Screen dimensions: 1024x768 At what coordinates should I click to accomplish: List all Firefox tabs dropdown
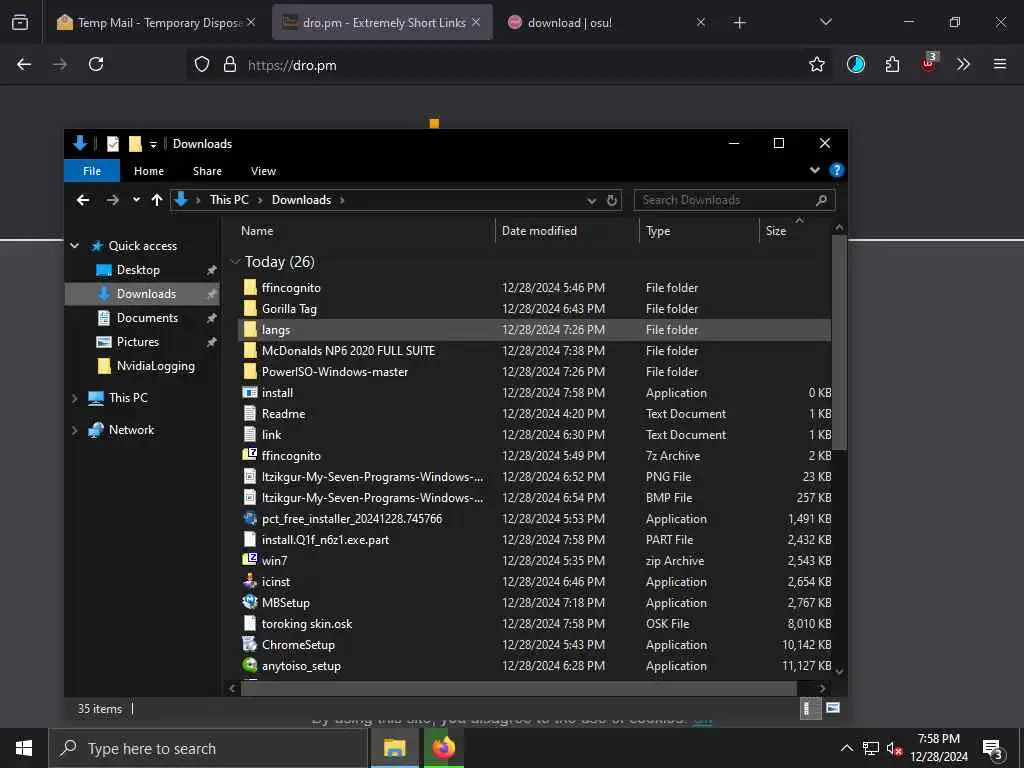coord(825,22)
